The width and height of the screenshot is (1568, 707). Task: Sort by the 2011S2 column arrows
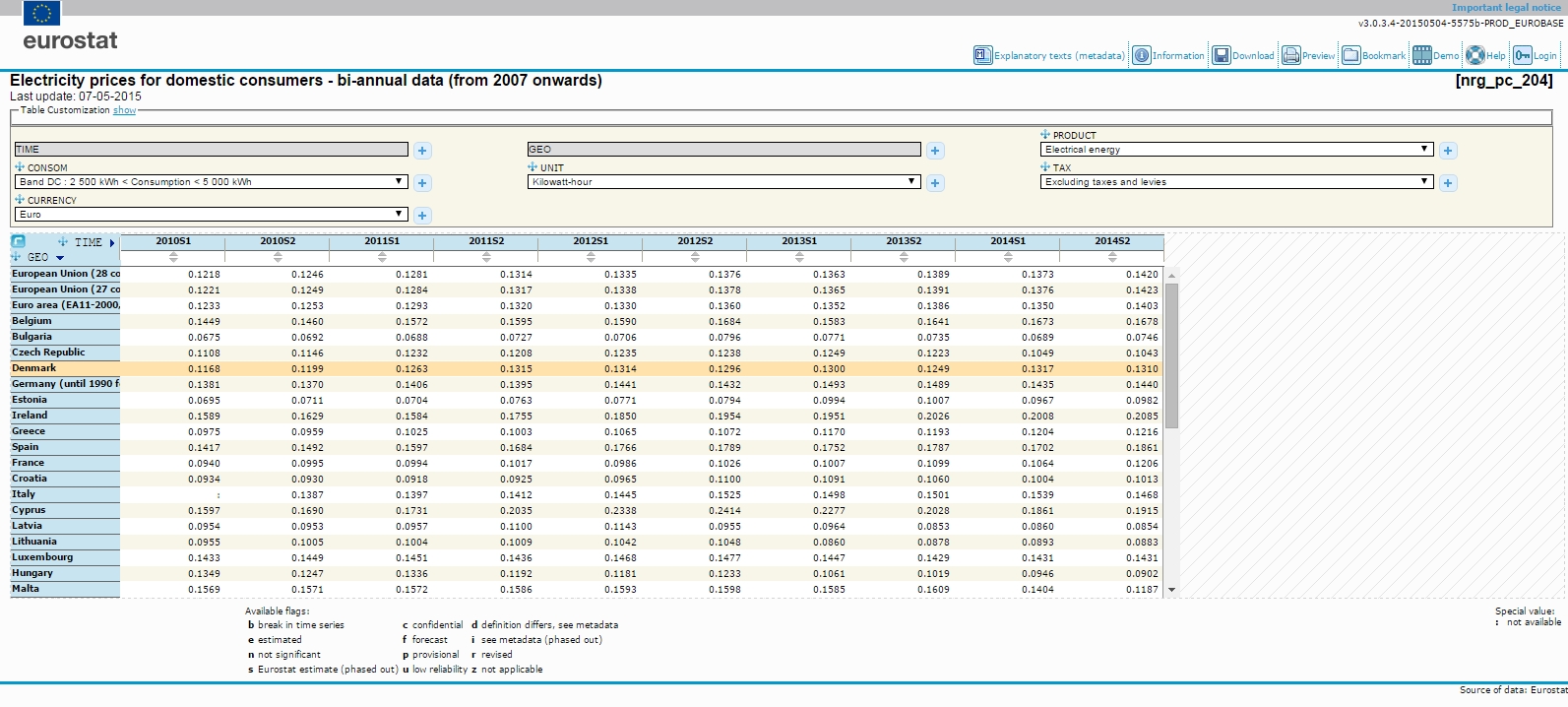click(x=486, y=257)
